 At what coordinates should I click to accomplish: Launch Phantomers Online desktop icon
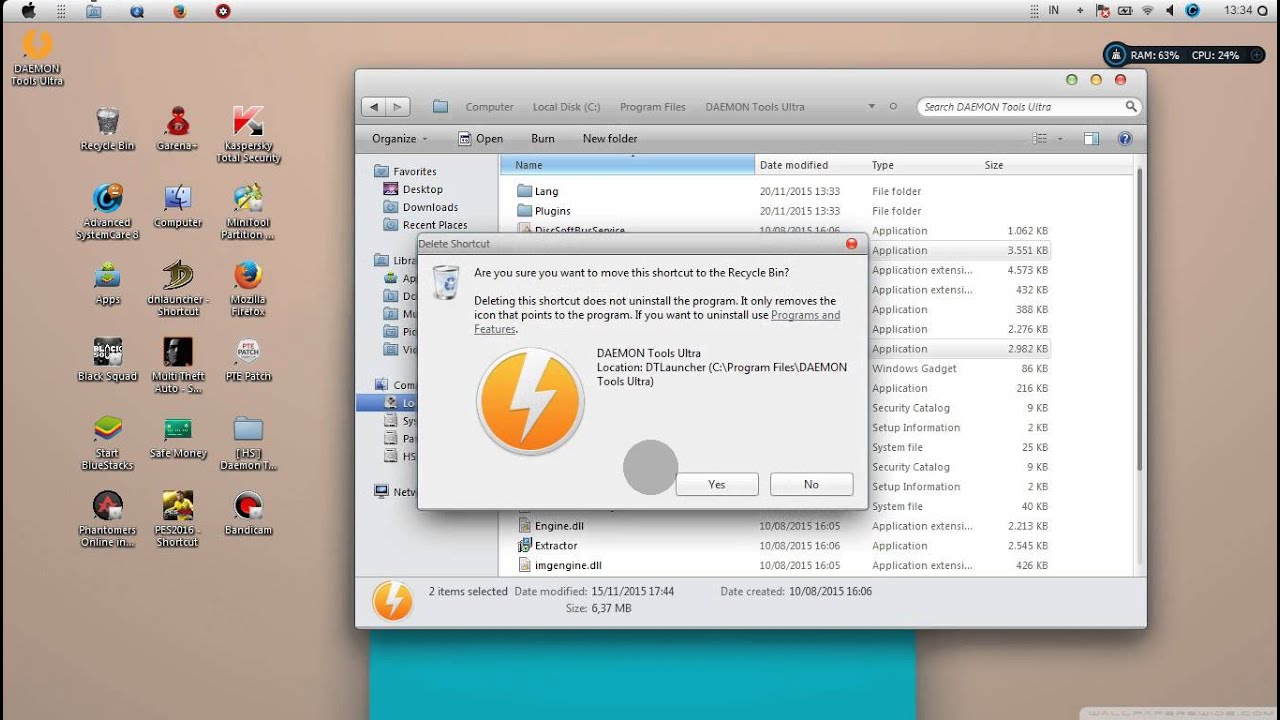107,519
